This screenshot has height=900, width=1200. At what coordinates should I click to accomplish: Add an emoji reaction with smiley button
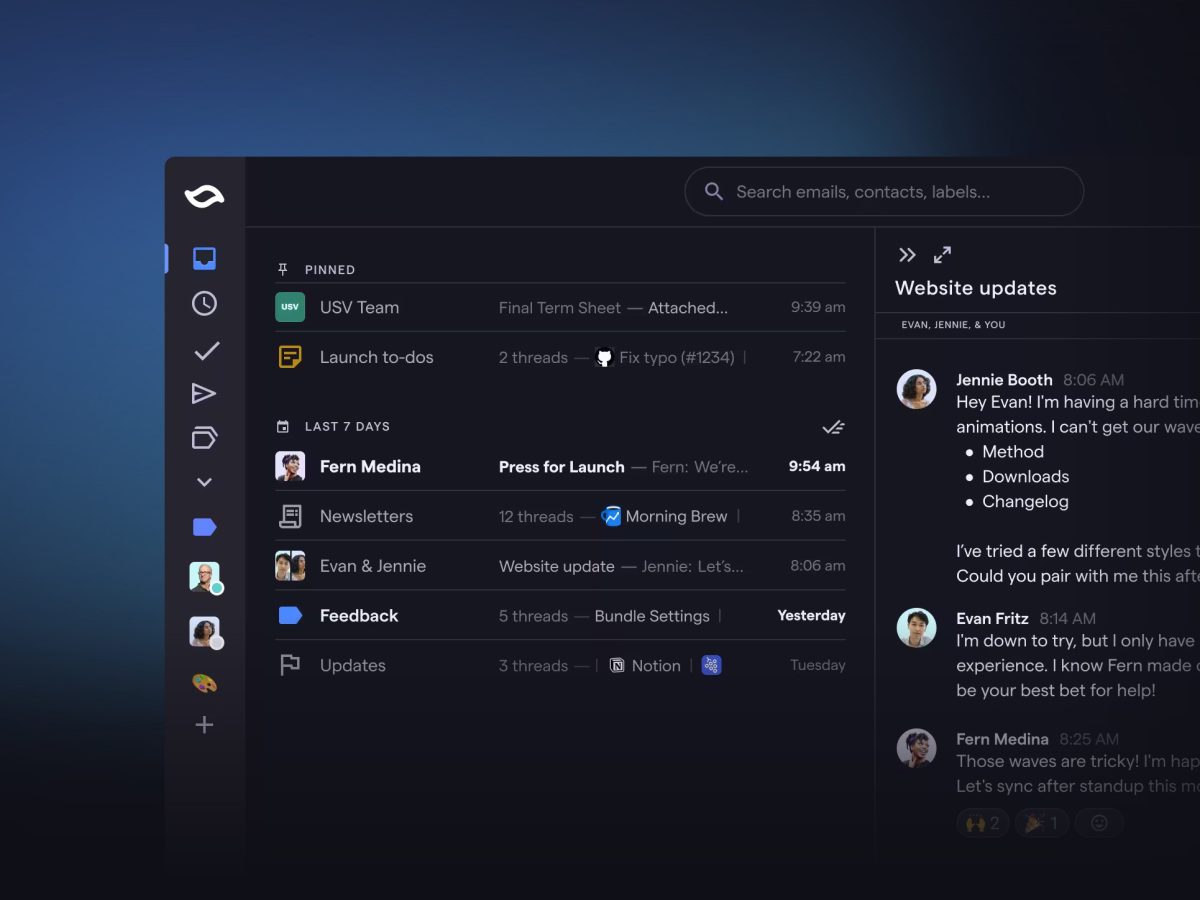pos(1099,823)
